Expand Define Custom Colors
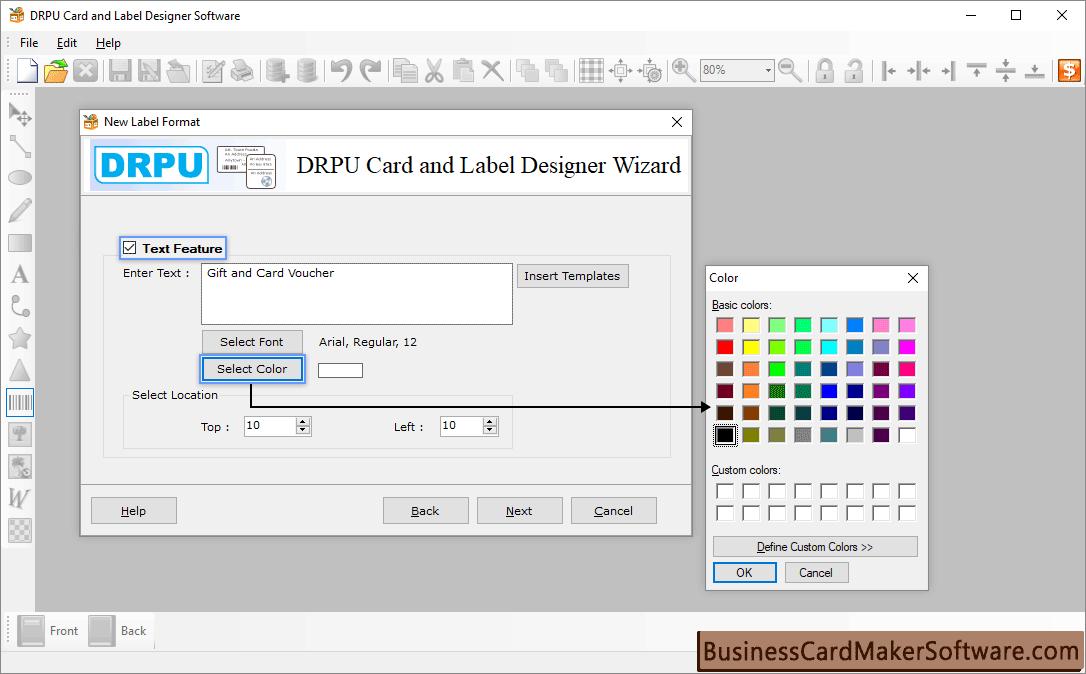1086x674 pixels. tap(815, 547)
